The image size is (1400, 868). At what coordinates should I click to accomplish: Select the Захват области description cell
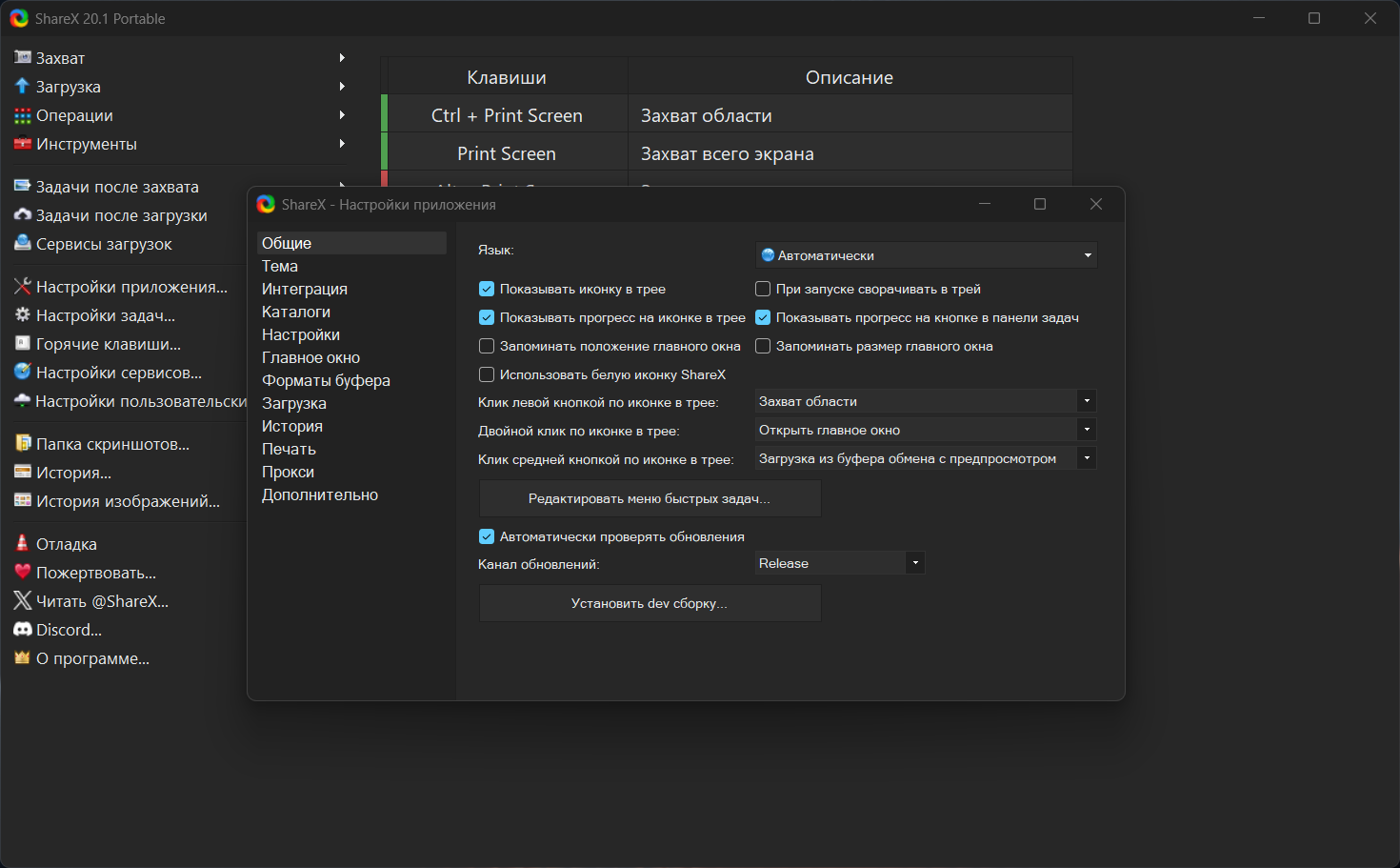click(x=850, y=115)
